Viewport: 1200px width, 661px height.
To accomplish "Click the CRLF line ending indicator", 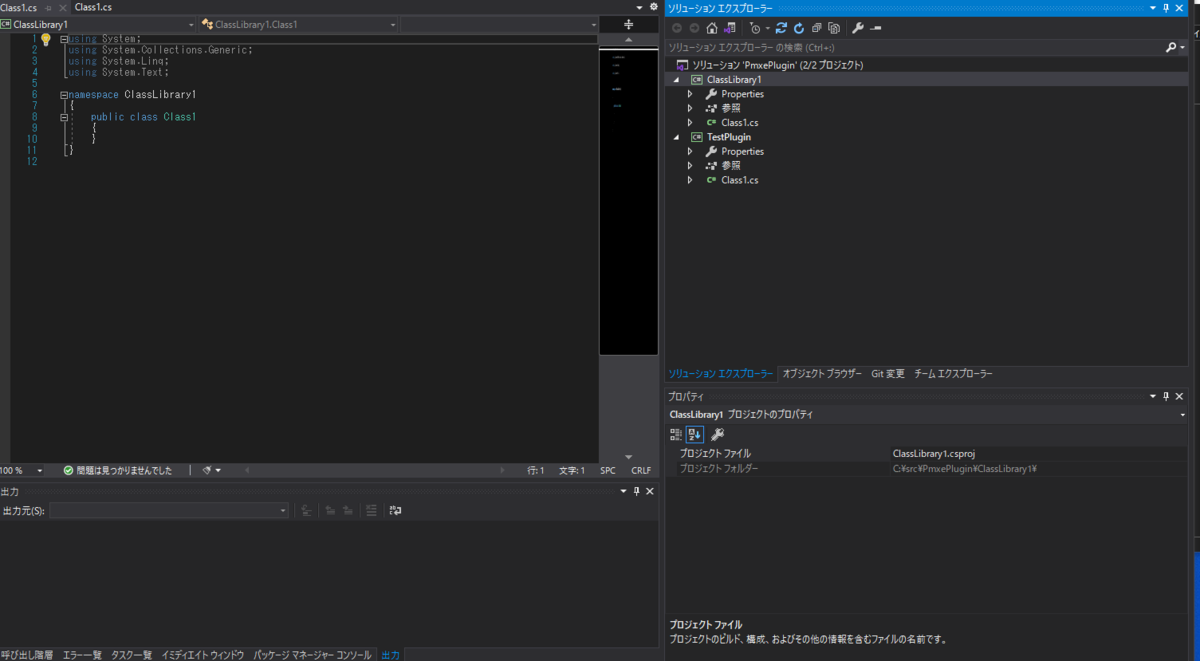I will tap(641, 470).
